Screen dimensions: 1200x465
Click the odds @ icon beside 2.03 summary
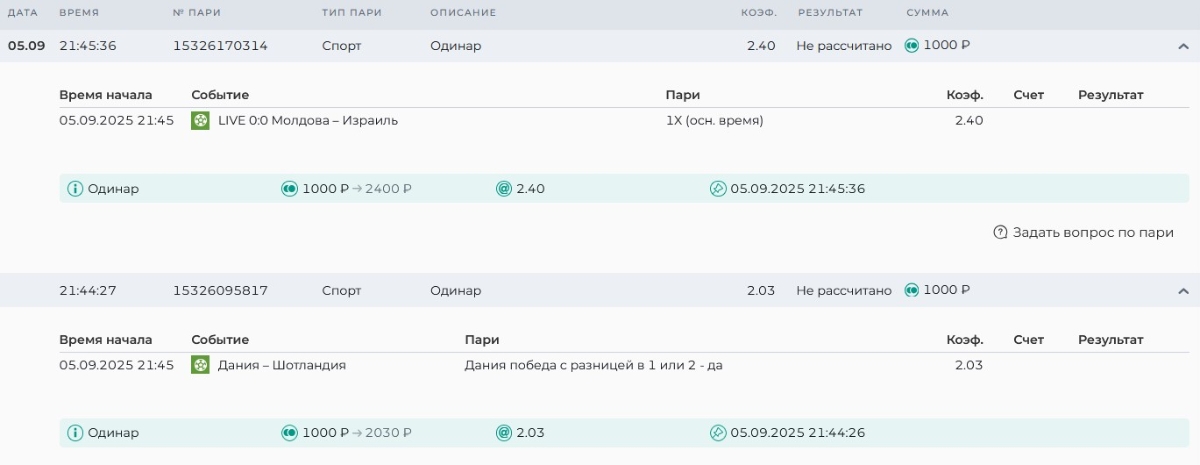click(504, 433)
